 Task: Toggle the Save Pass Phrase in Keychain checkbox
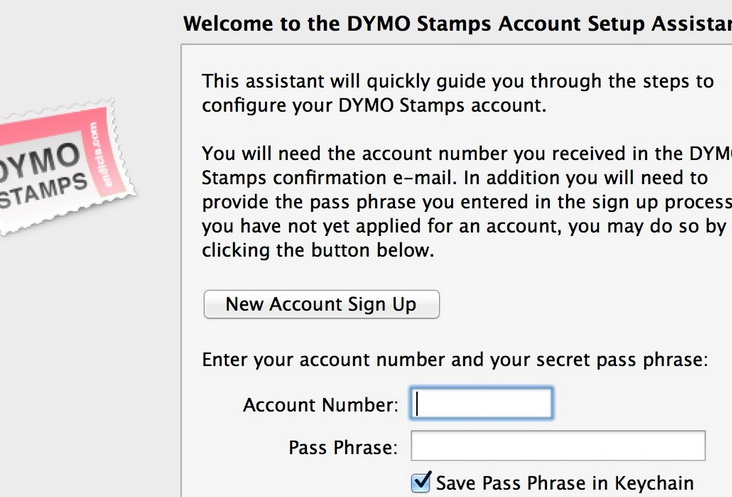[422, 483]
